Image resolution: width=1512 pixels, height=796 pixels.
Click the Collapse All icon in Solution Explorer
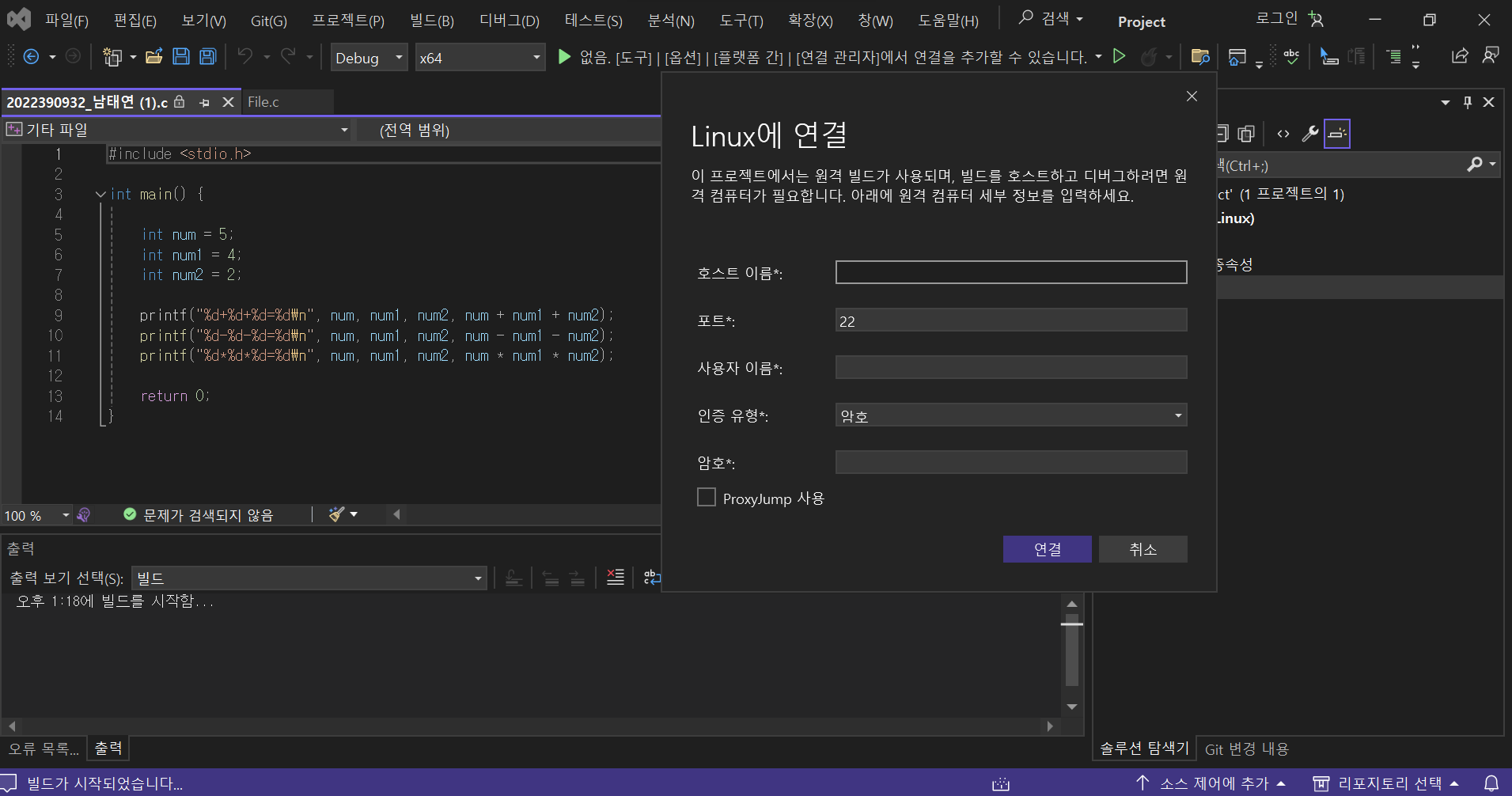(1223, 134)
